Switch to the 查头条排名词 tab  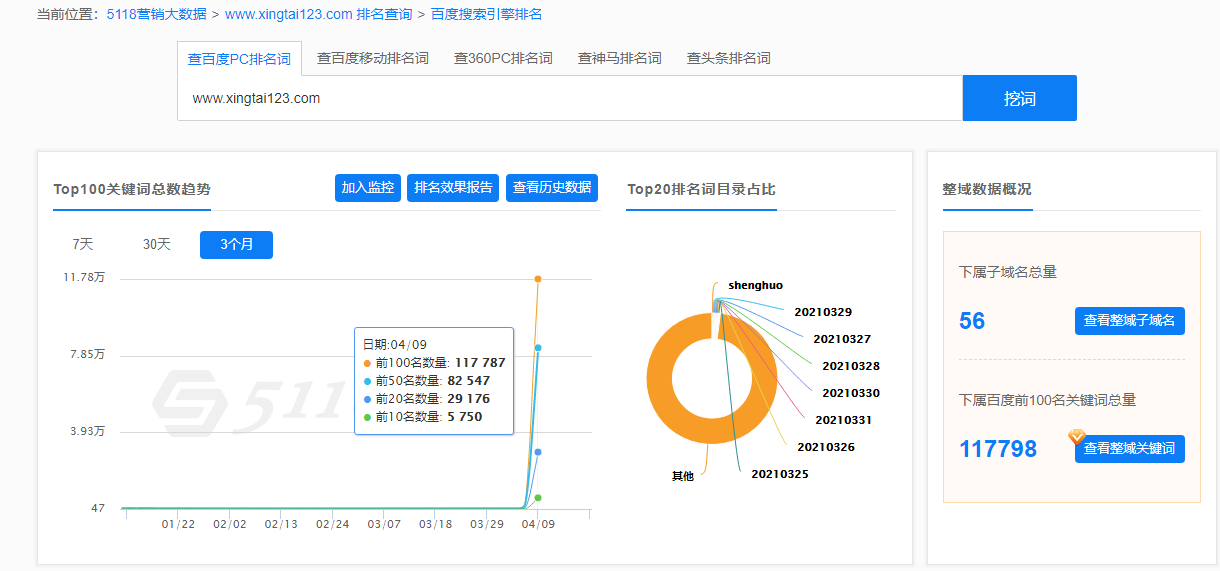729,58
